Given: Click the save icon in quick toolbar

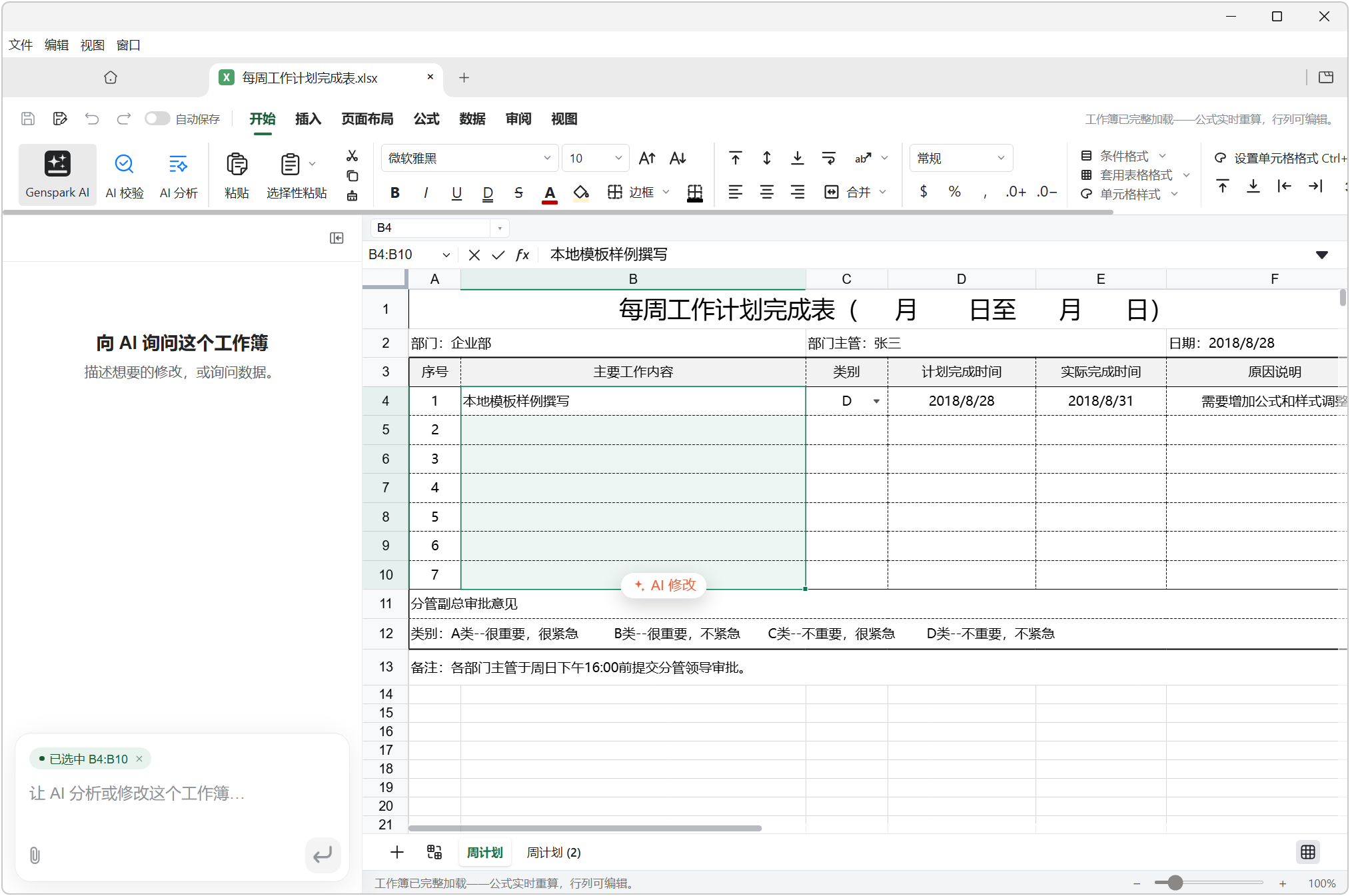Looking at the screenshot, I should [x=28, y=119].
